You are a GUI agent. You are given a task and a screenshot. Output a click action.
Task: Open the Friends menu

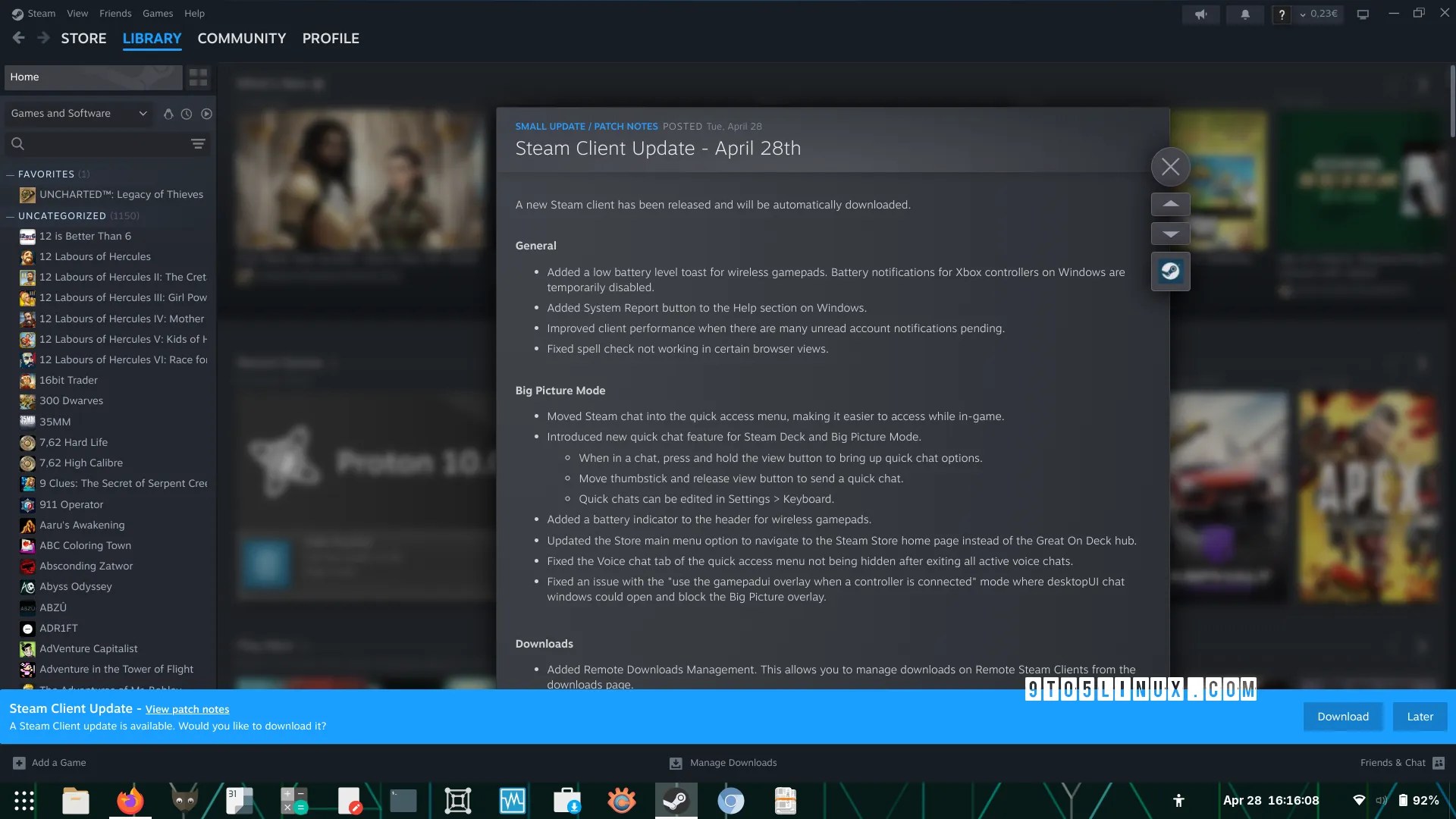115,14
